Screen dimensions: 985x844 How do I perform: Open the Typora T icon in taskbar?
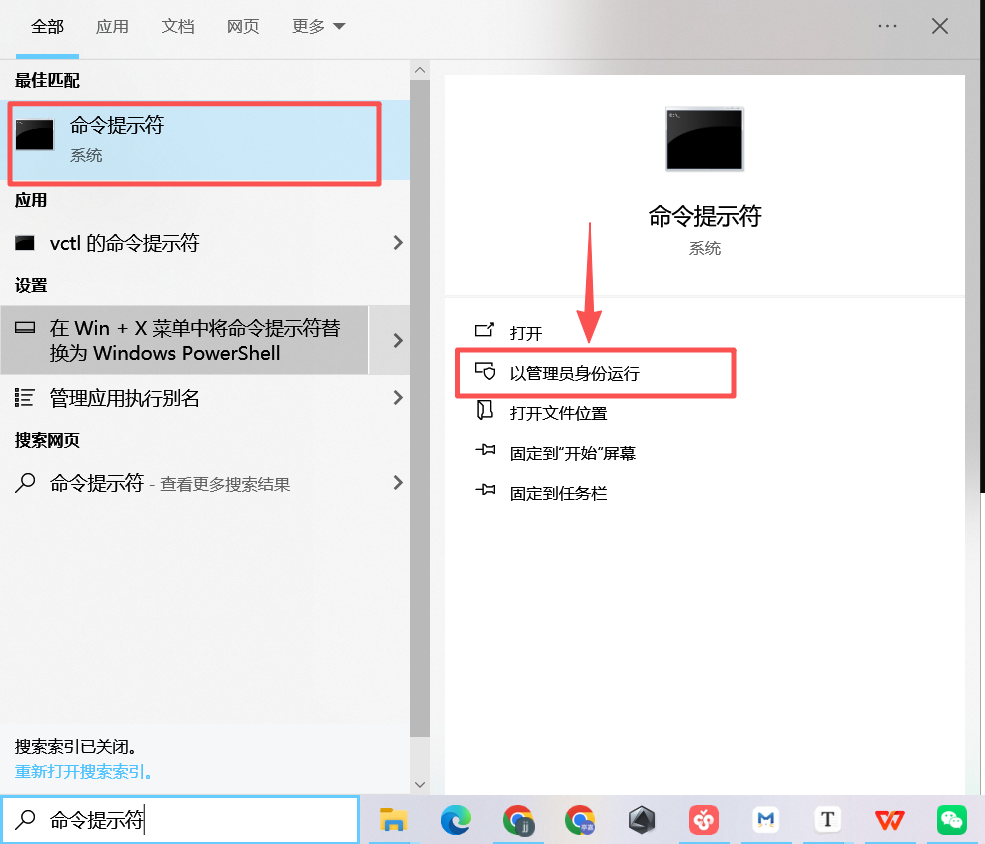(x=827, y=820)
